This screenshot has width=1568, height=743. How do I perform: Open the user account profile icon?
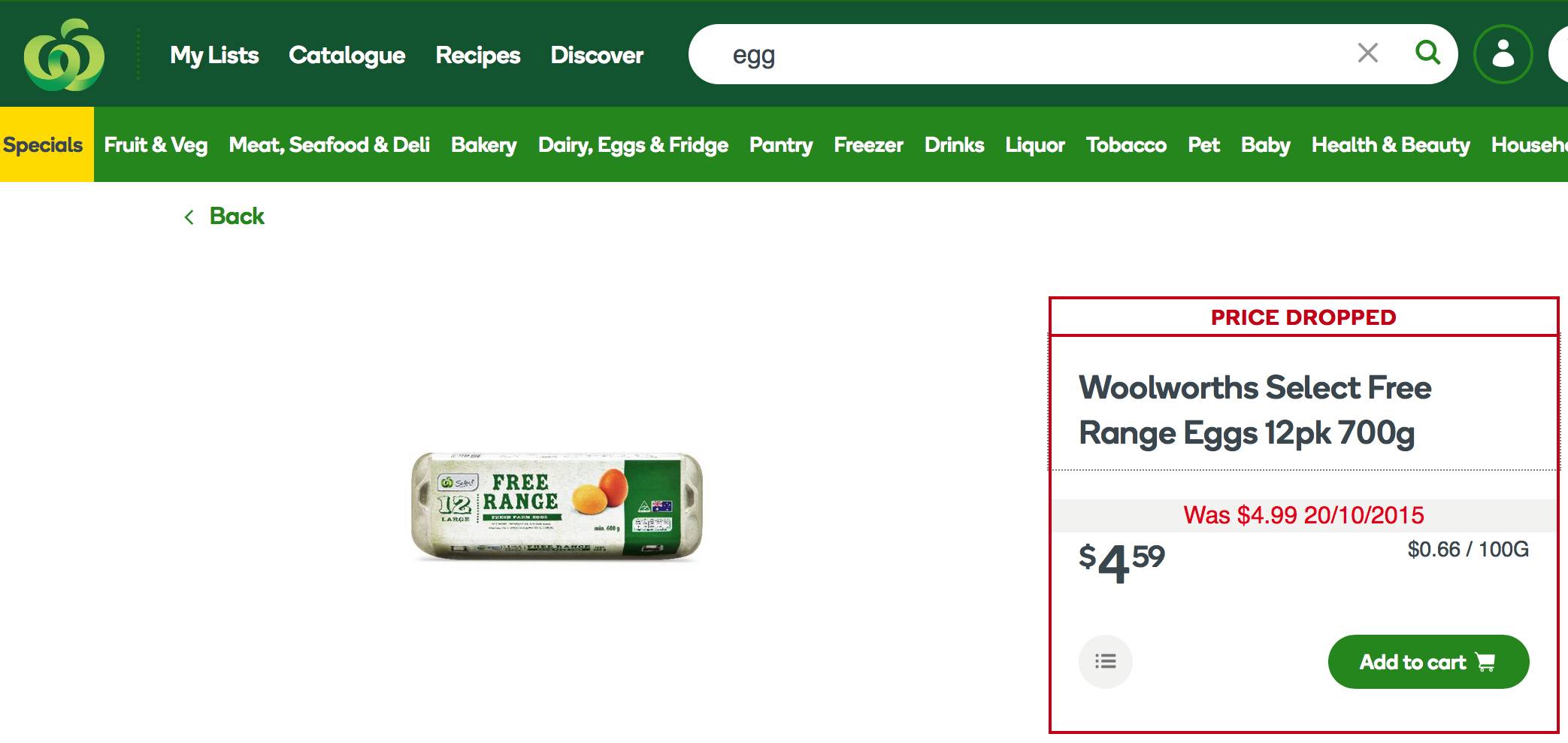[1503, 54]
